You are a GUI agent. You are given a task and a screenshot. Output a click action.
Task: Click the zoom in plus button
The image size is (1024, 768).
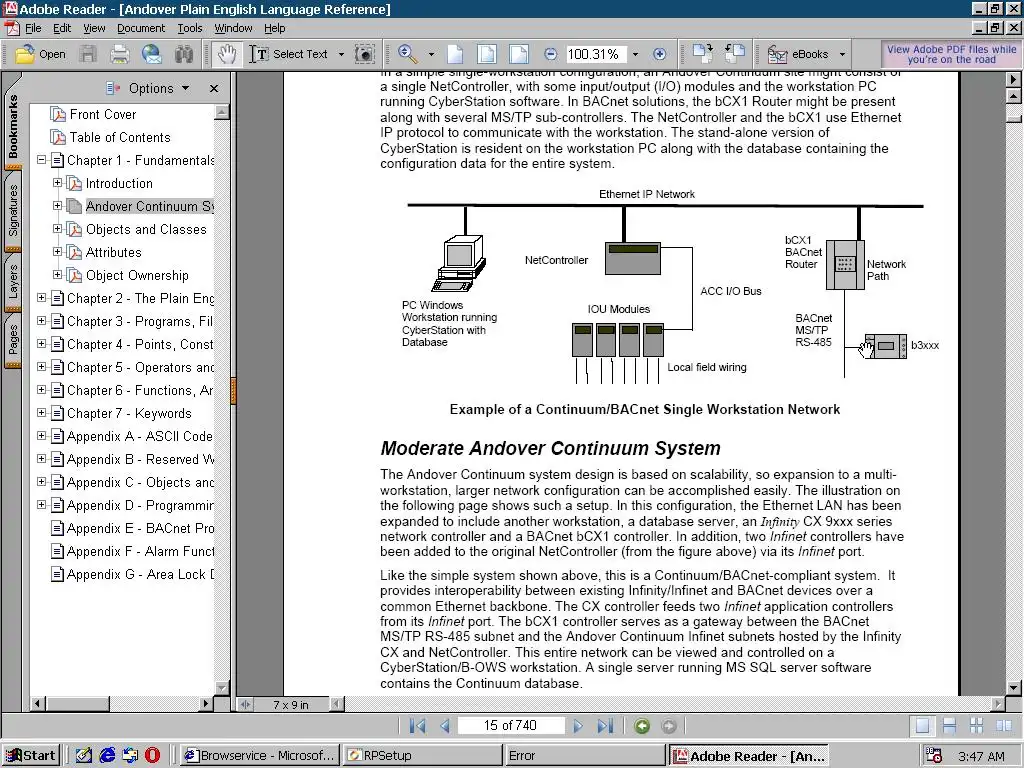(x=660, y=54)
